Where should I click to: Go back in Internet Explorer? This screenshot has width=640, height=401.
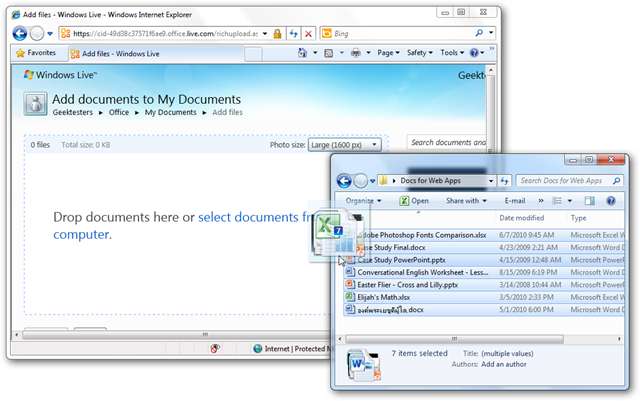click(x=20, y=33)
